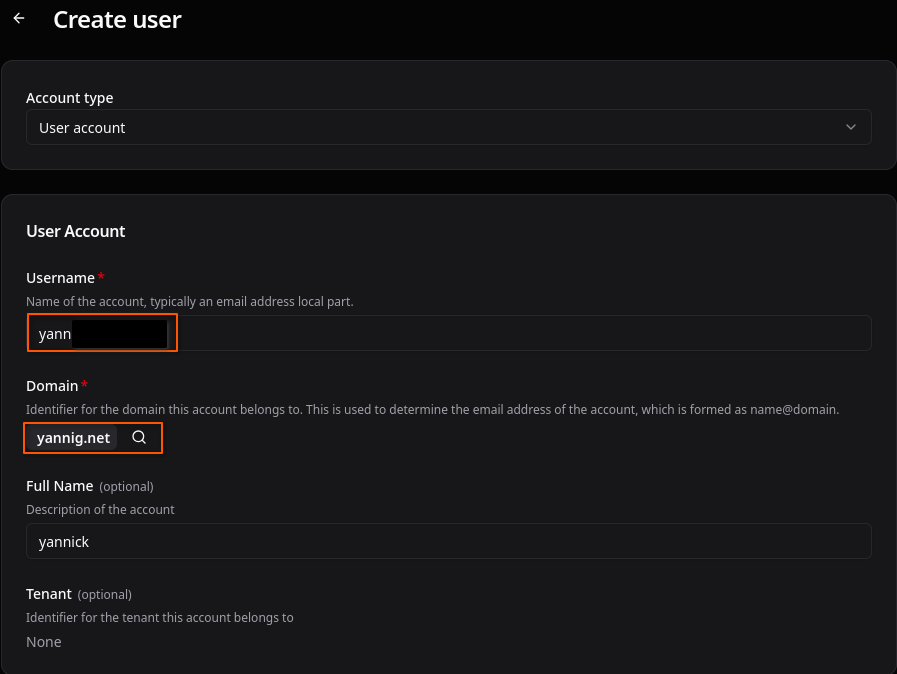Image resolution: width=897 pixels, height=674 pixels.
Task: Open the Account type dropdown chevron
Action: click(851, 128)
